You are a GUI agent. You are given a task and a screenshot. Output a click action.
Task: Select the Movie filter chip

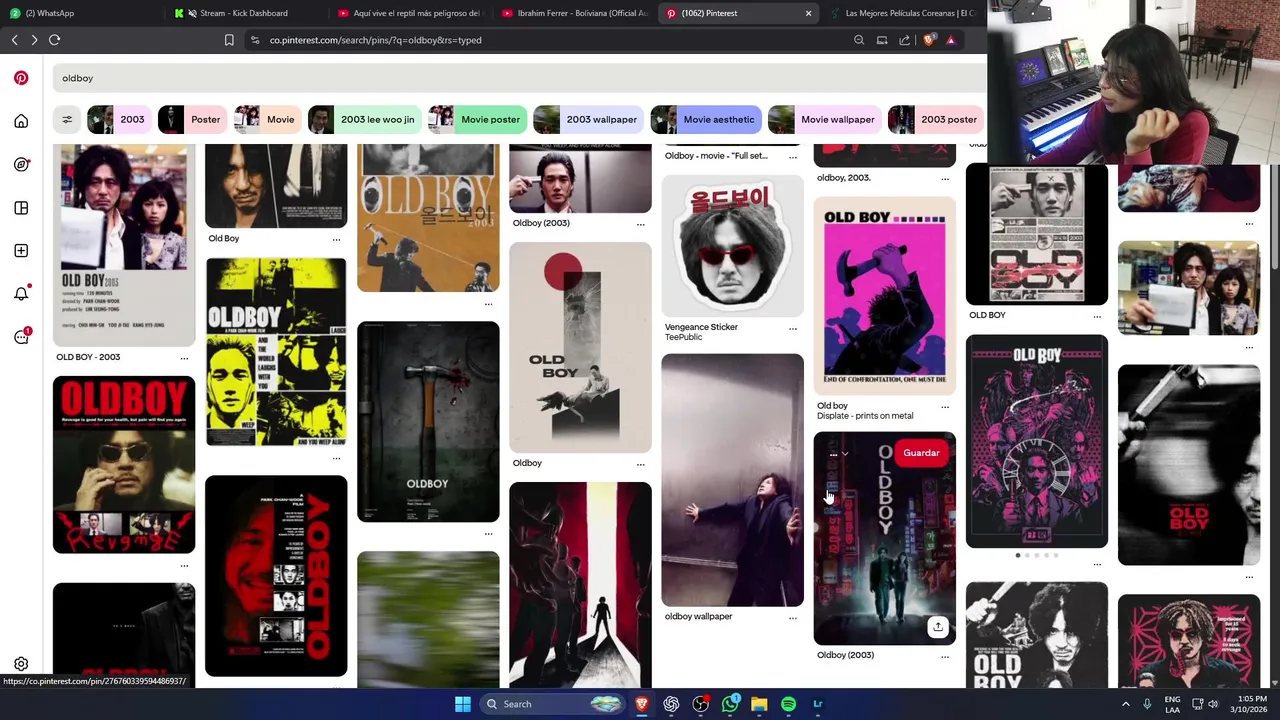point(269,119)
